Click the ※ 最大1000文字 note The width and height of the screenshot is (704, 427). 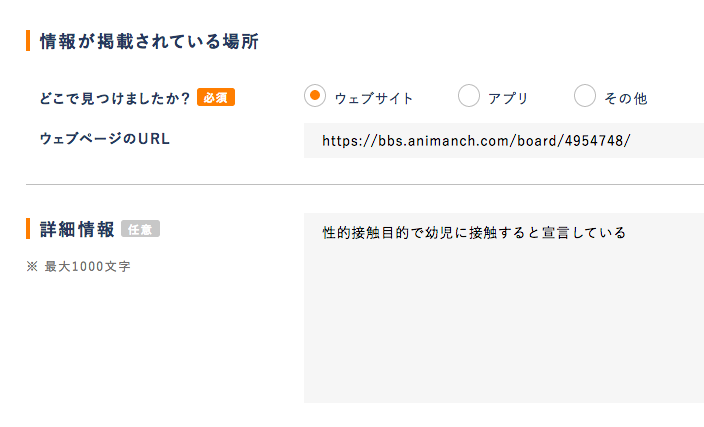(78, 267)
